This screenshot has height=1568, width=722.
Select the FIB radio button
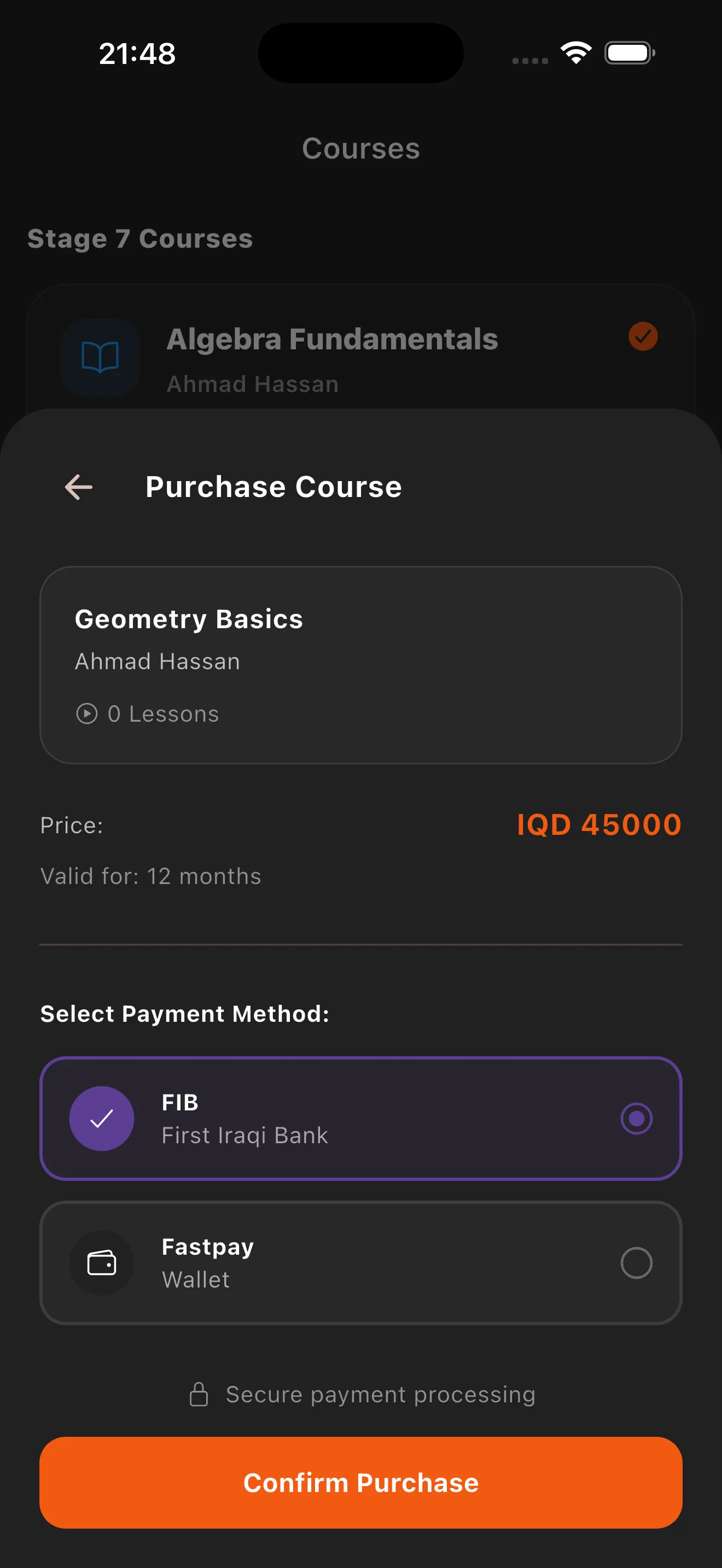pyautogui.click(x=636, y=1118)
